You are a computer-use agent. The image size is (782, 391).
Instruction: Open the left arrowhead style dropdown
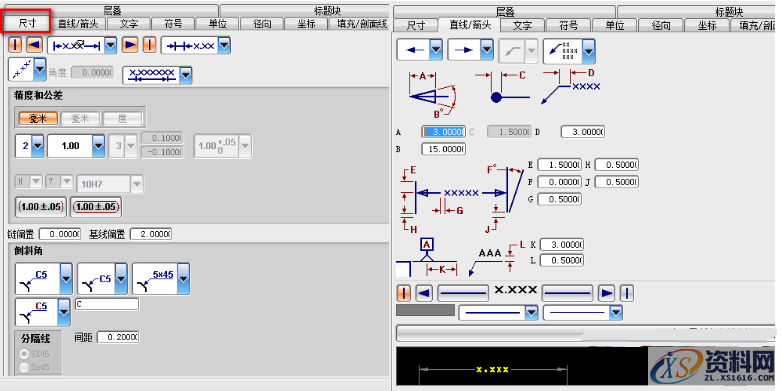(419, 50)
